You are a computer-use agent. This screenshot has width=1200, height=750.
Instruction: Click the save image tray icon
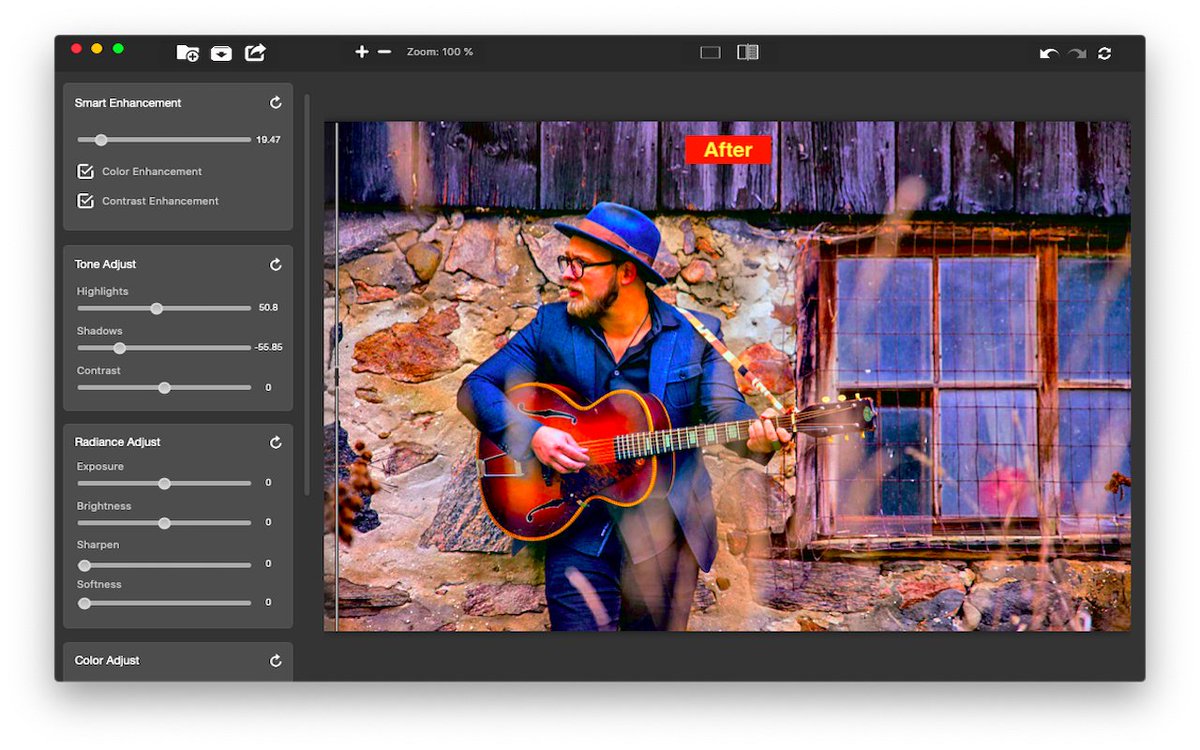coord(221,53)
